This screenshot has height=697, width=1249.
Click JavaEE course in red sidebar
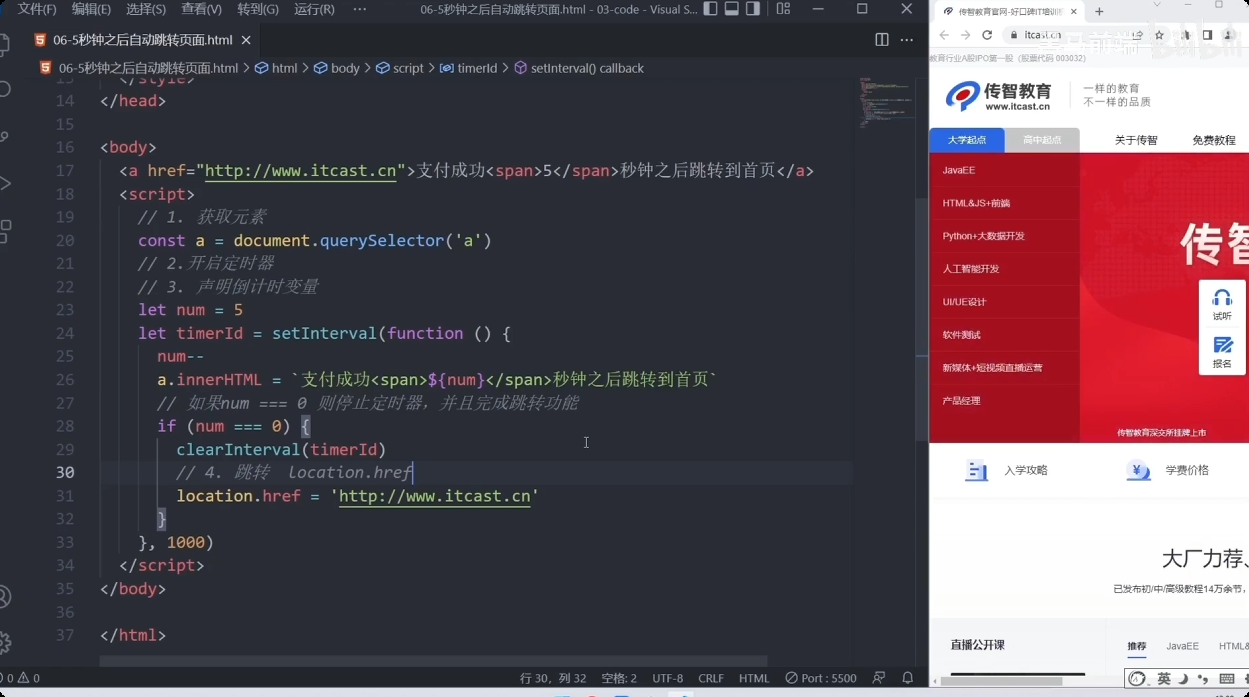(959, 170)
